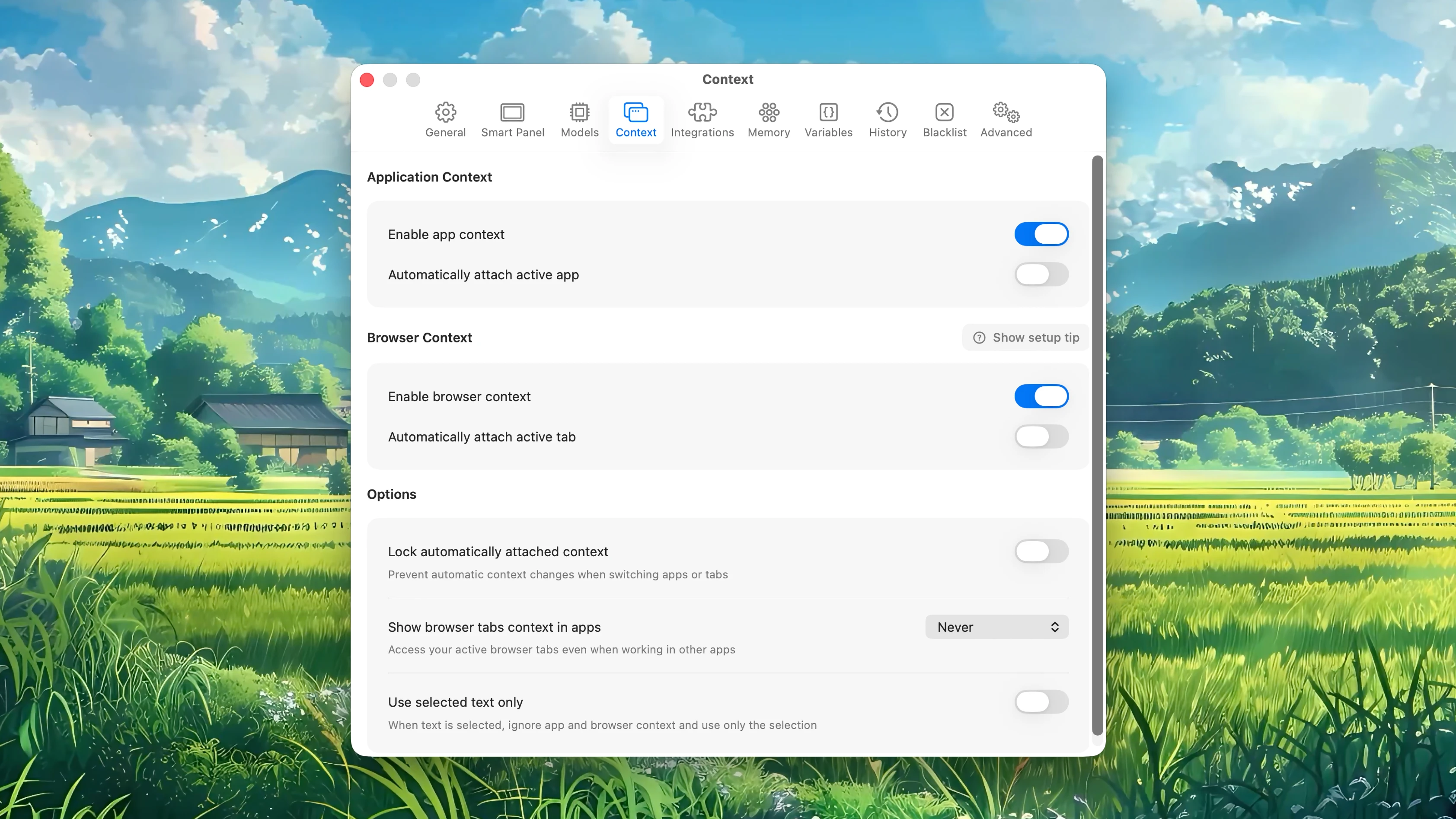This screenshot has width=1456, height=819.
Task: Select the Smart Panel settings icon
Action: pos(513,119)
